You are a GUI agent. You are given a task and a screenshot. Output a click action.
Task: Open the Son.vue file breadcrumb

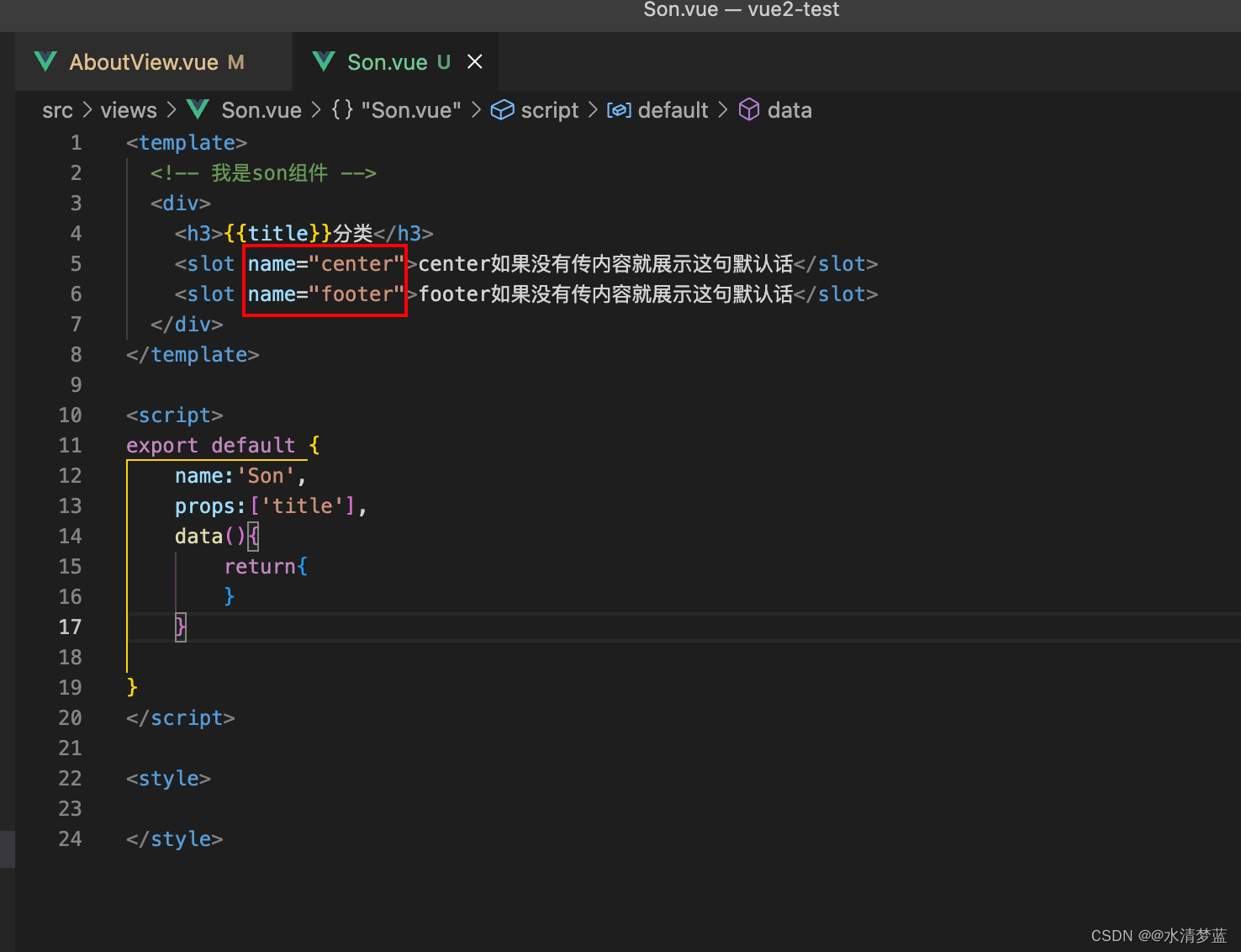click(261, 110)
